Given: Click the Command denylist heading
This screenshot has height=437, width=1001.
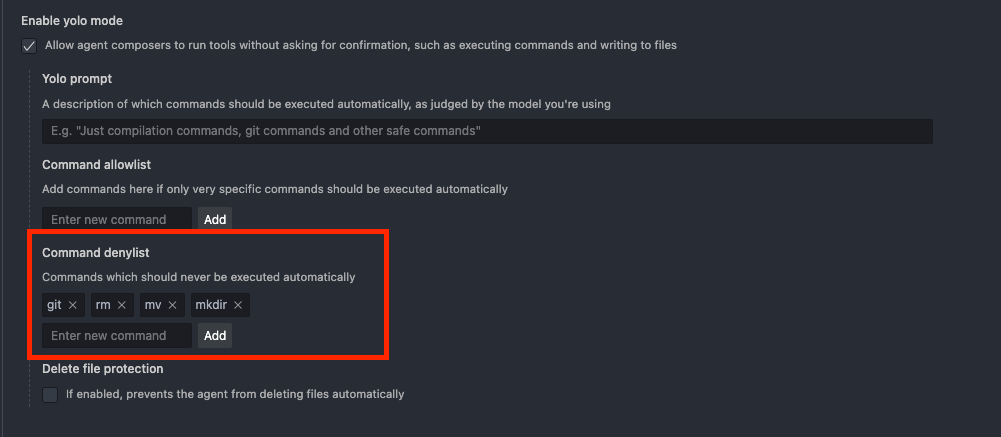Looking at the screenshot, I should tap(95, 253).
